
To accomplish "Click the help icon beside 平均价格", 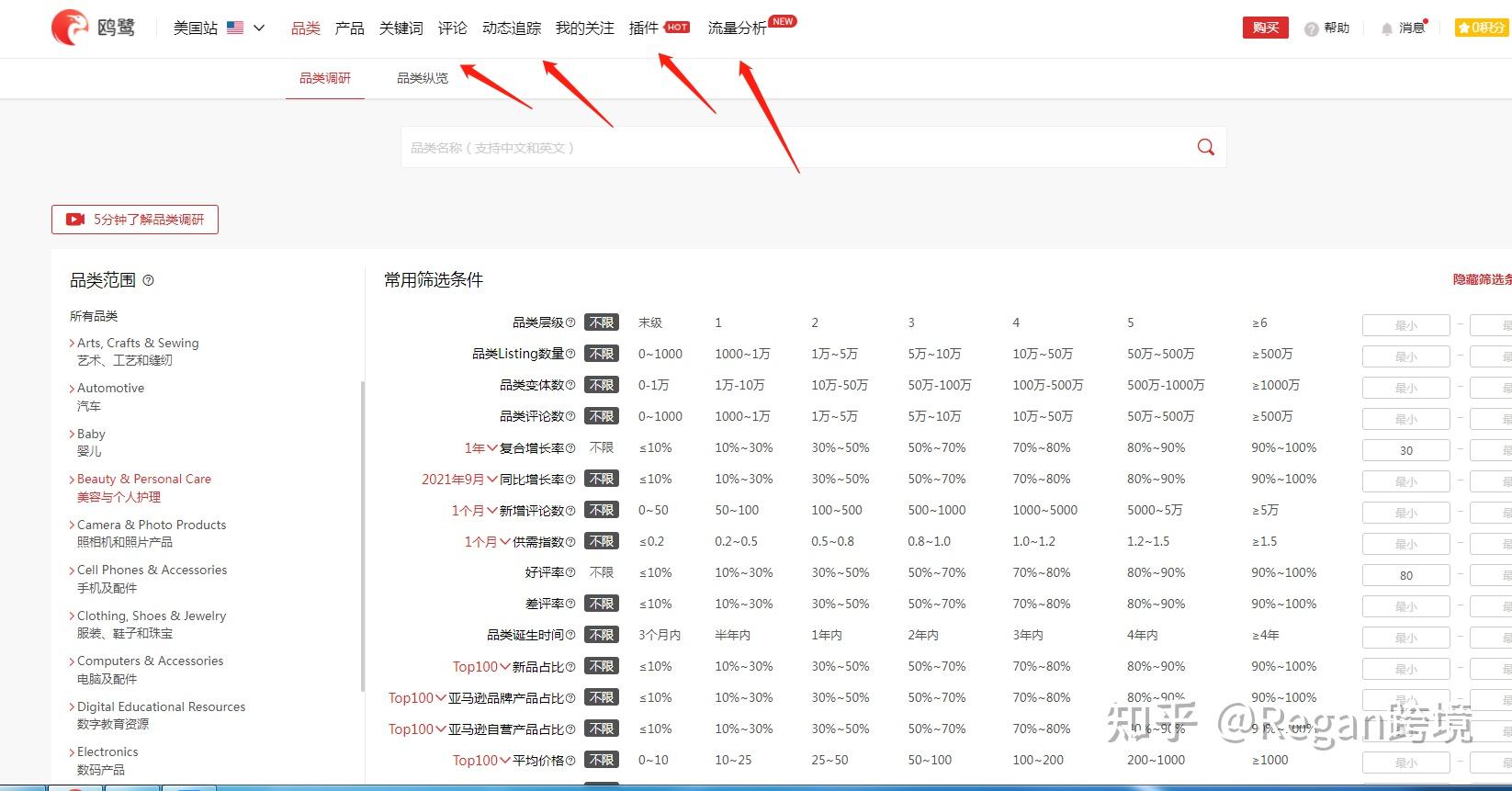I will click(x=570, y=760).
